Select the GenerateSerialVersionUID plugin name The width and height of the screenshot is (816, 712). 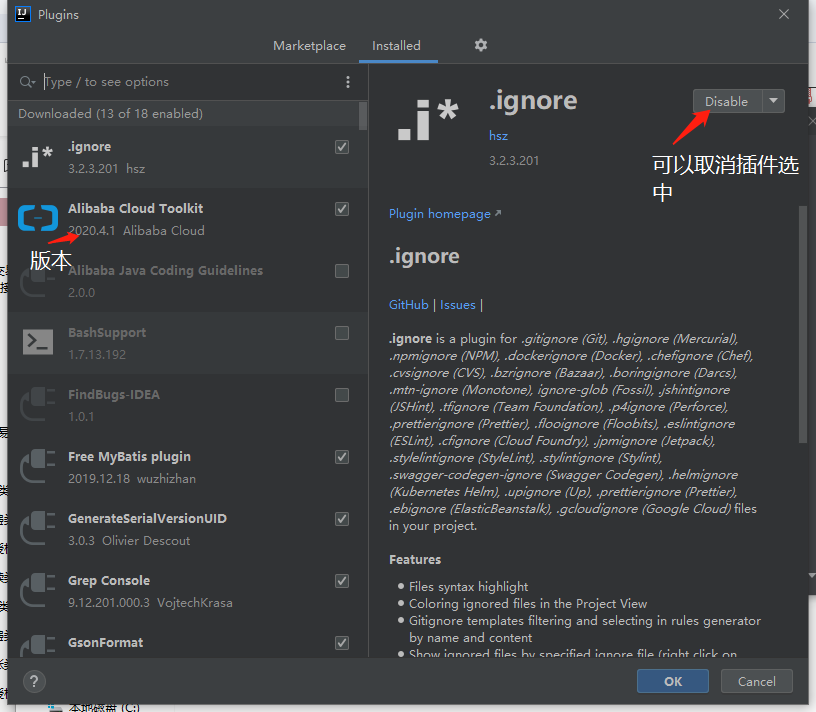(147, 518)
